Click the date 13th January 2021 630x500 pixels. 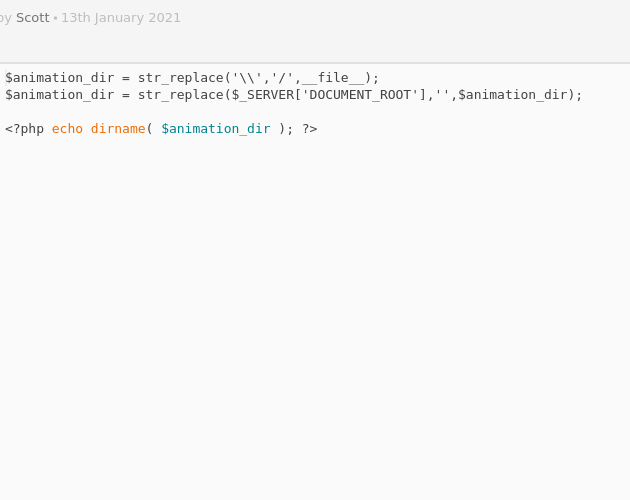(x=121, y=18)
